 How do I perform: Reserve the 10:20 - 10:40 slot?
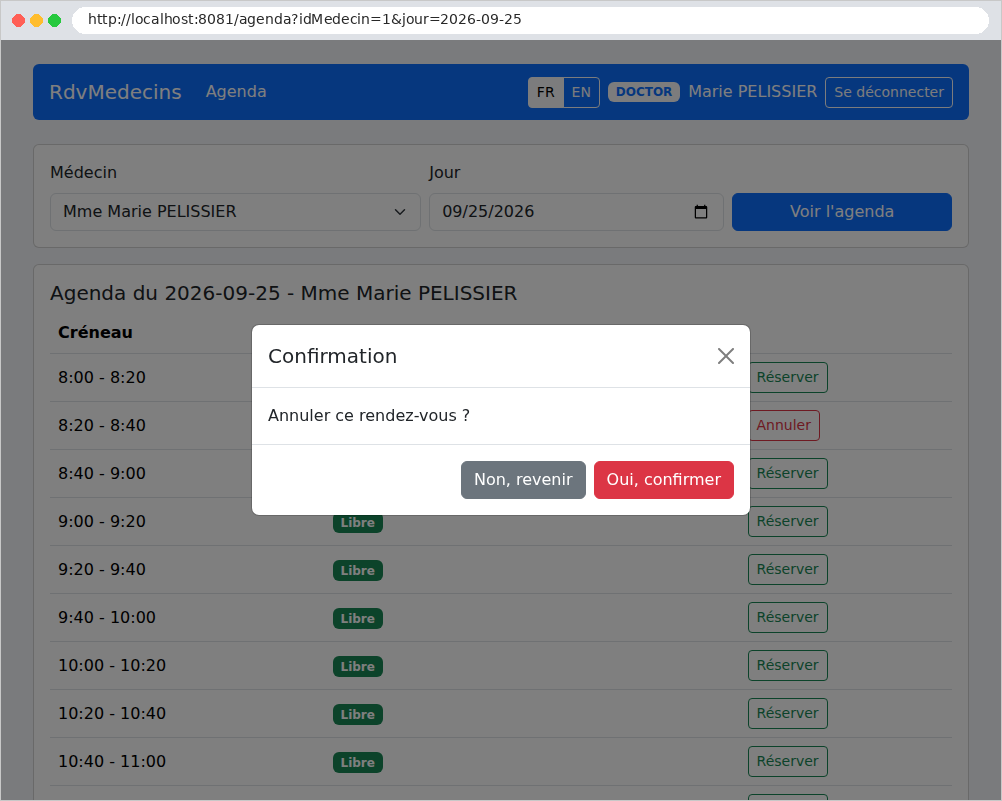pos(787,713)
